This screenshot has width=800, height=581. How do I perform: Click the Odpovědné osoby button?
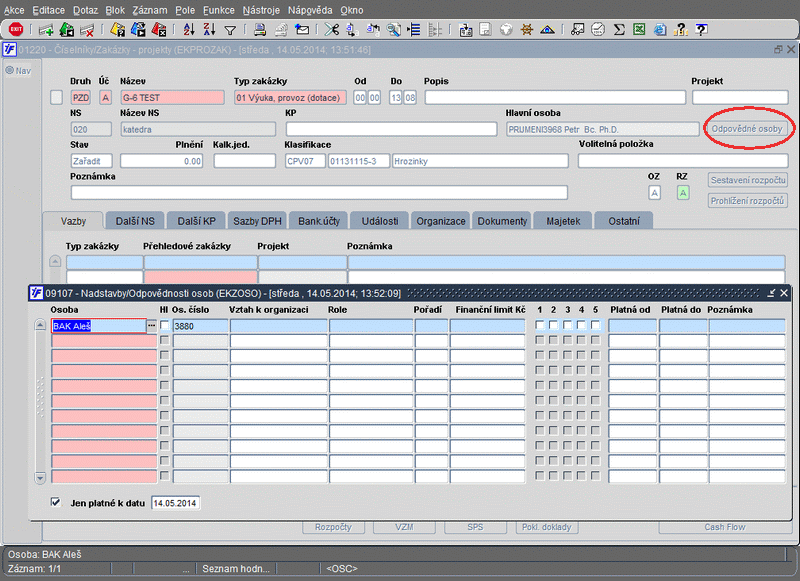pyautogui.click(x=747, y=129)
